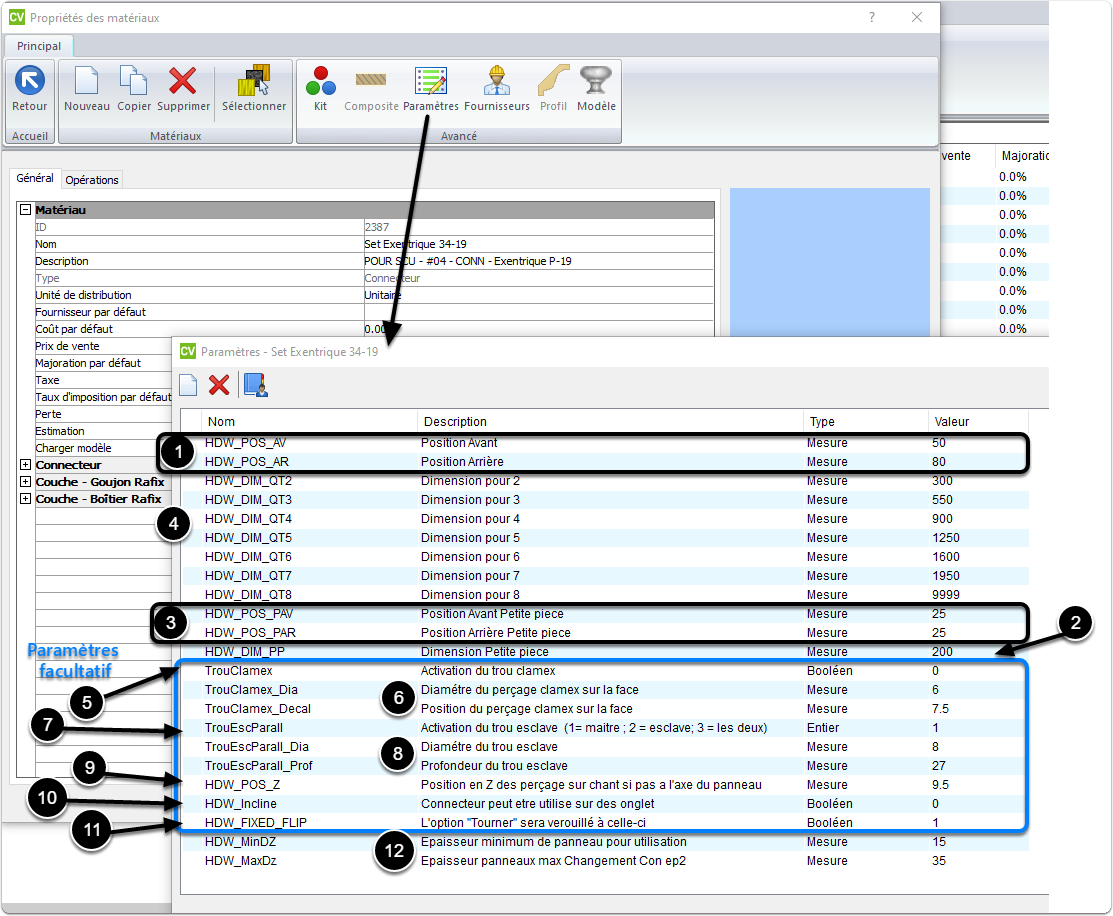Viewport: 1113px width, 916px height.
Task: Expand the Connecteur property group
Action: (25, 465)
